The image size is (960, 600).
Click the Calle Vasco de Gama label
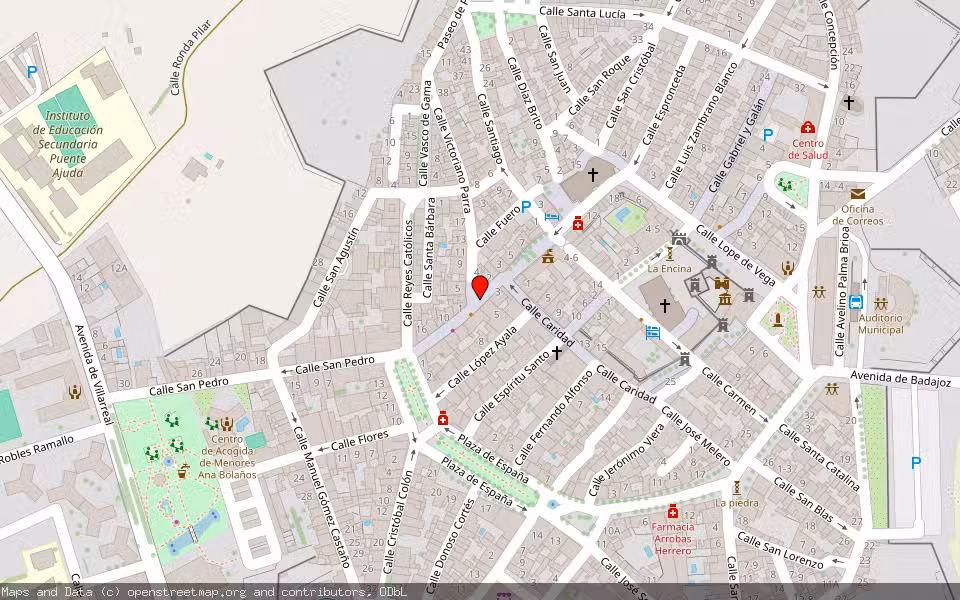(426, 133)
